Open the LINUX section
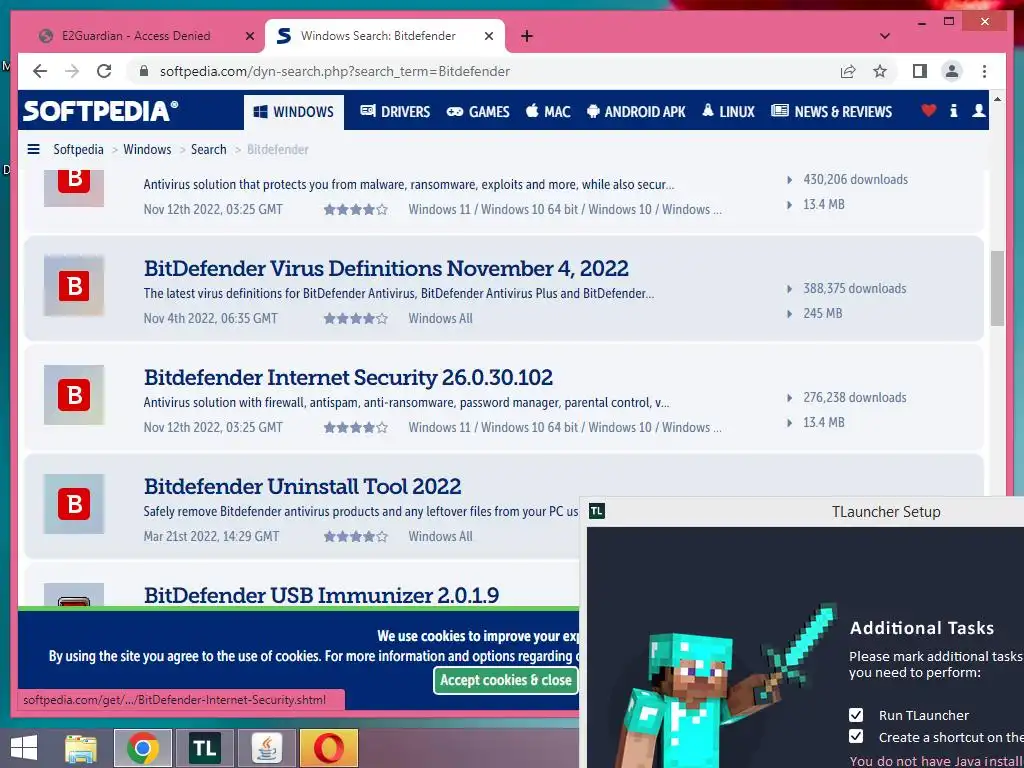Viewport: 1024px width, 768px height. (728, 112)
